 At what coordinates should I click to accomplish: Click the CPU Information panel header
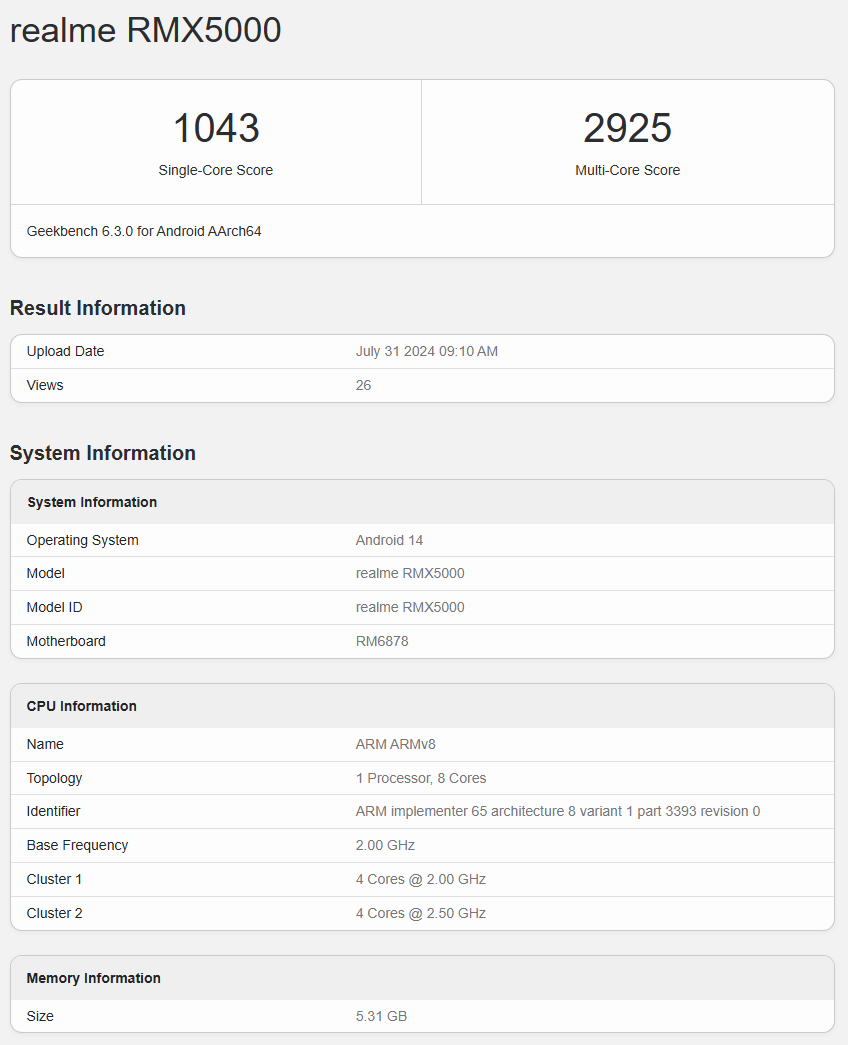coord(82,706)
